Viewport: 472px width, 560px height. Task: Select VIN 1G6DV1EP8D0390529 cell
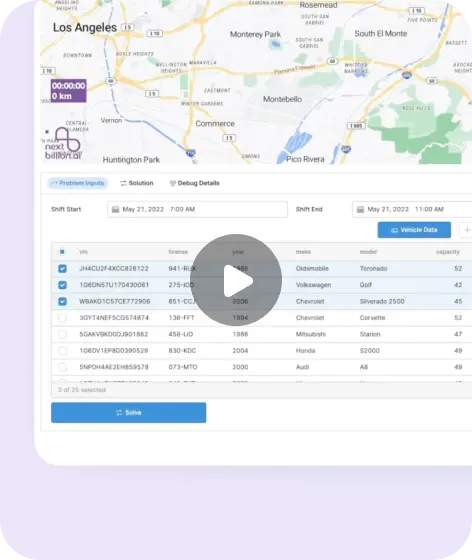[x=114, y=351]
